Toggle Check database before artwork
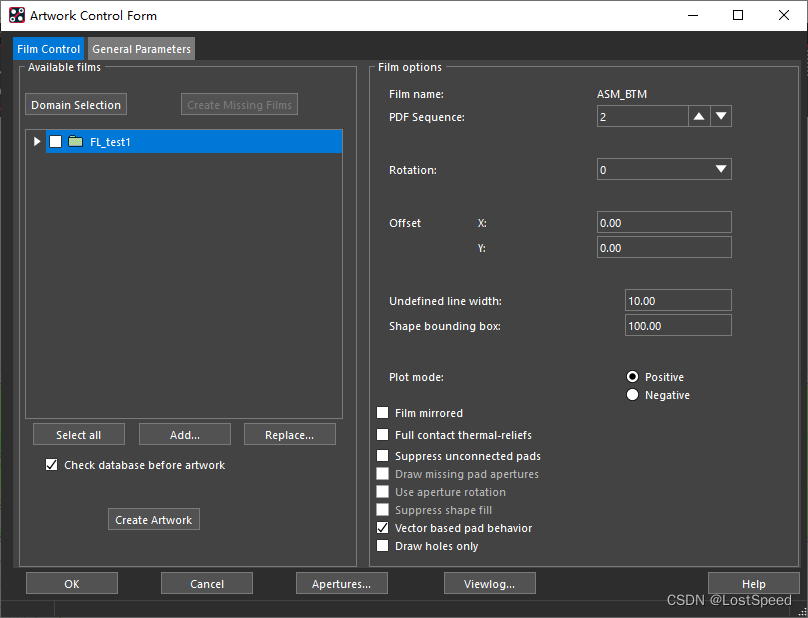The width and height of the screenshot is (808, 618). pyautogui.click(x=52, y=465)
